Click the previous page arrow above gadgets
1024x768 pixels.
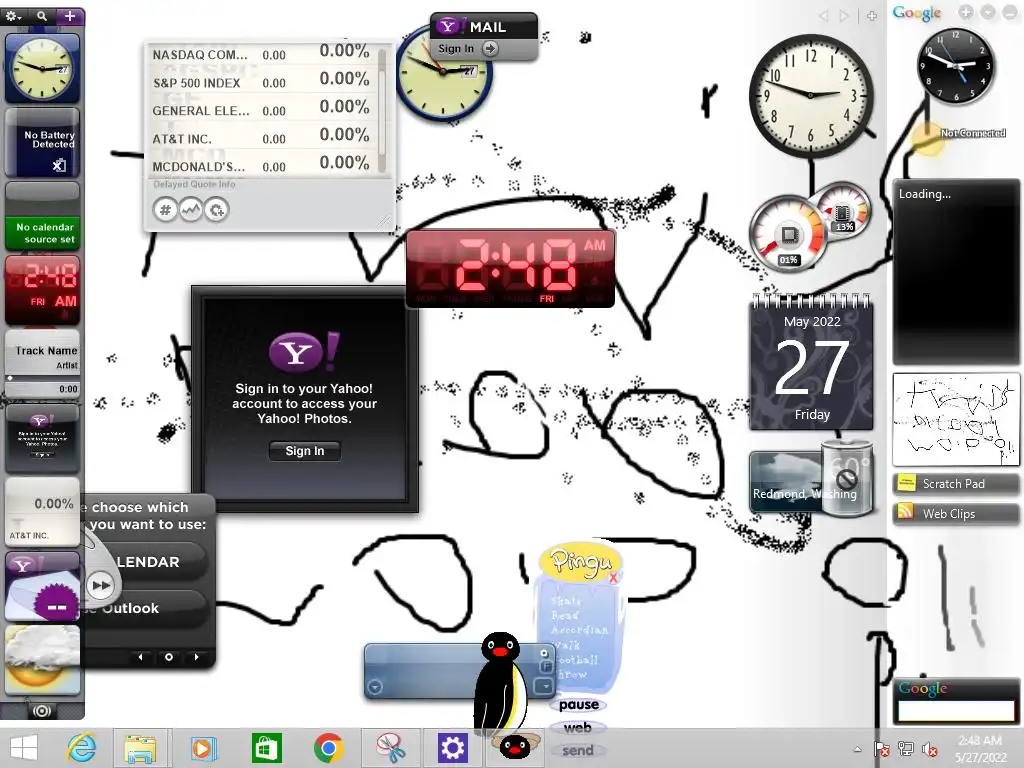[x=824, y=15]
